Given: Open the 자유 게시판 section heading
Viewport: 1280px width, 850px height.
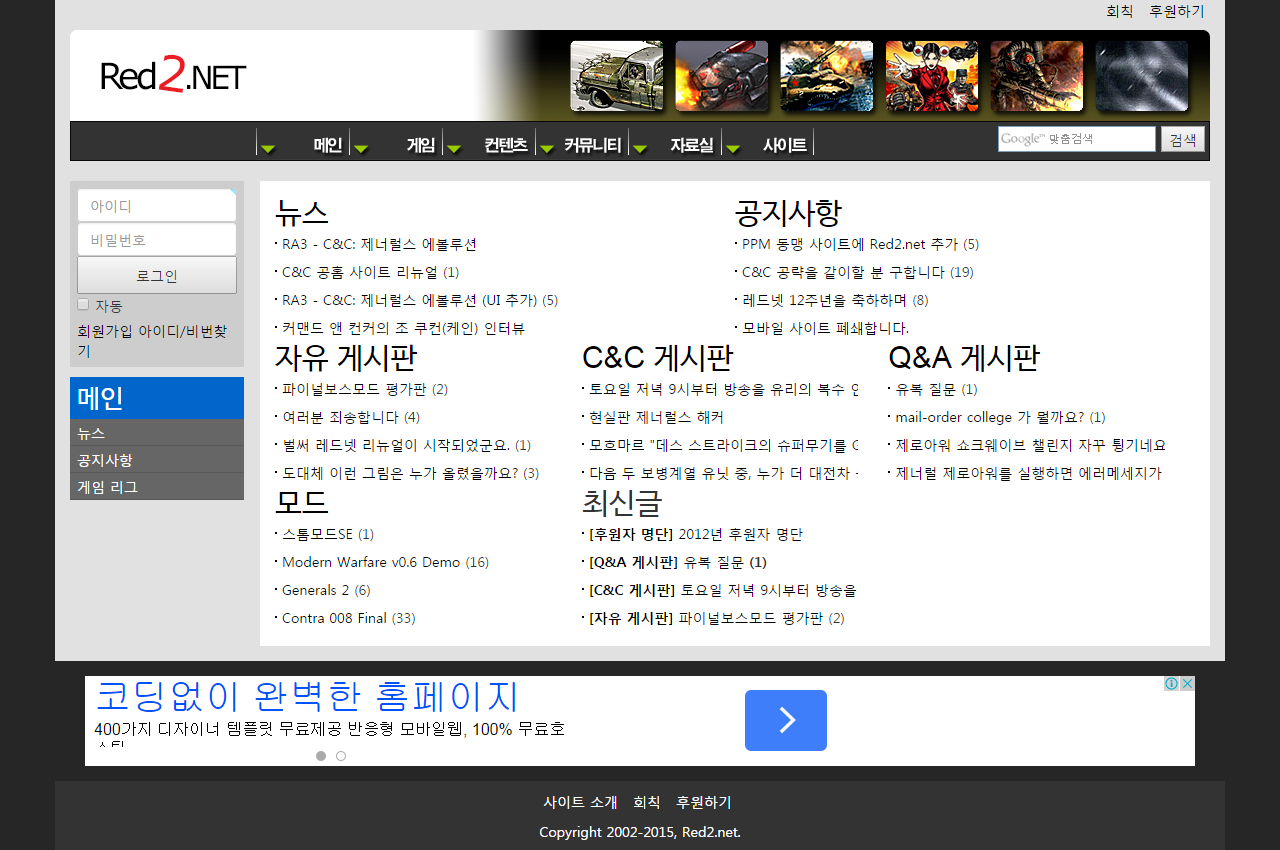Looking at the screenshot, I should 346,357.
